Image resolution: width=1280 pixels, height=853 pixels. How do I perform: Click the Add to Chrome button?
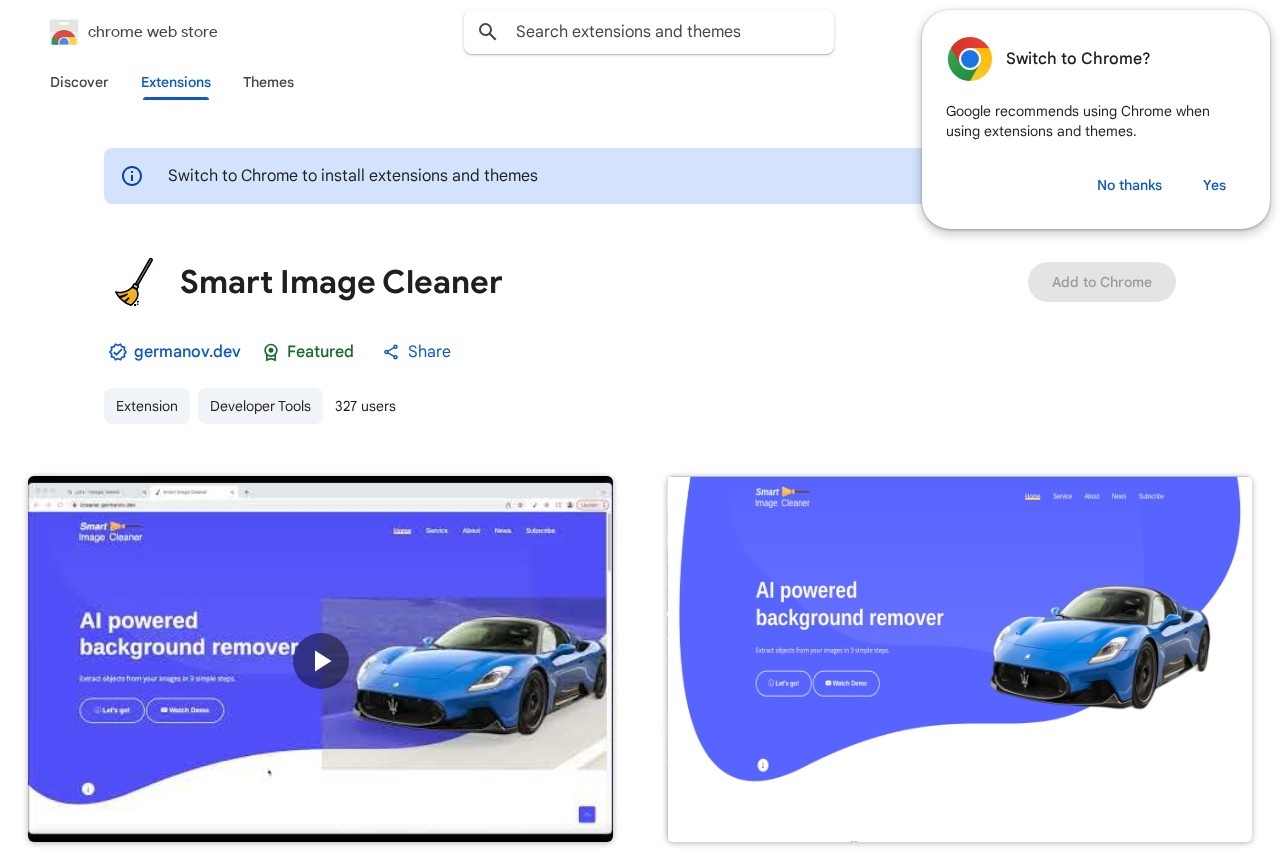(x=1102, y=282)
